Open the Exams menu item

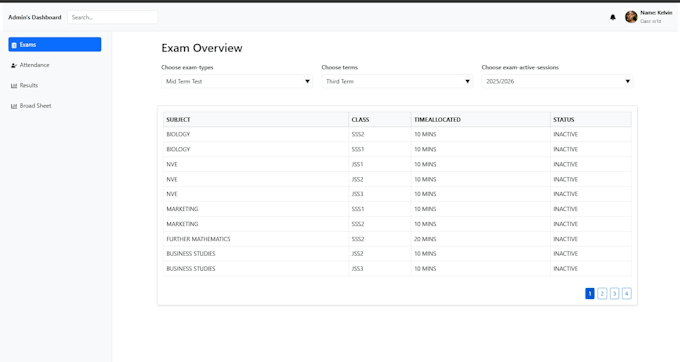(x=55, y=44)
